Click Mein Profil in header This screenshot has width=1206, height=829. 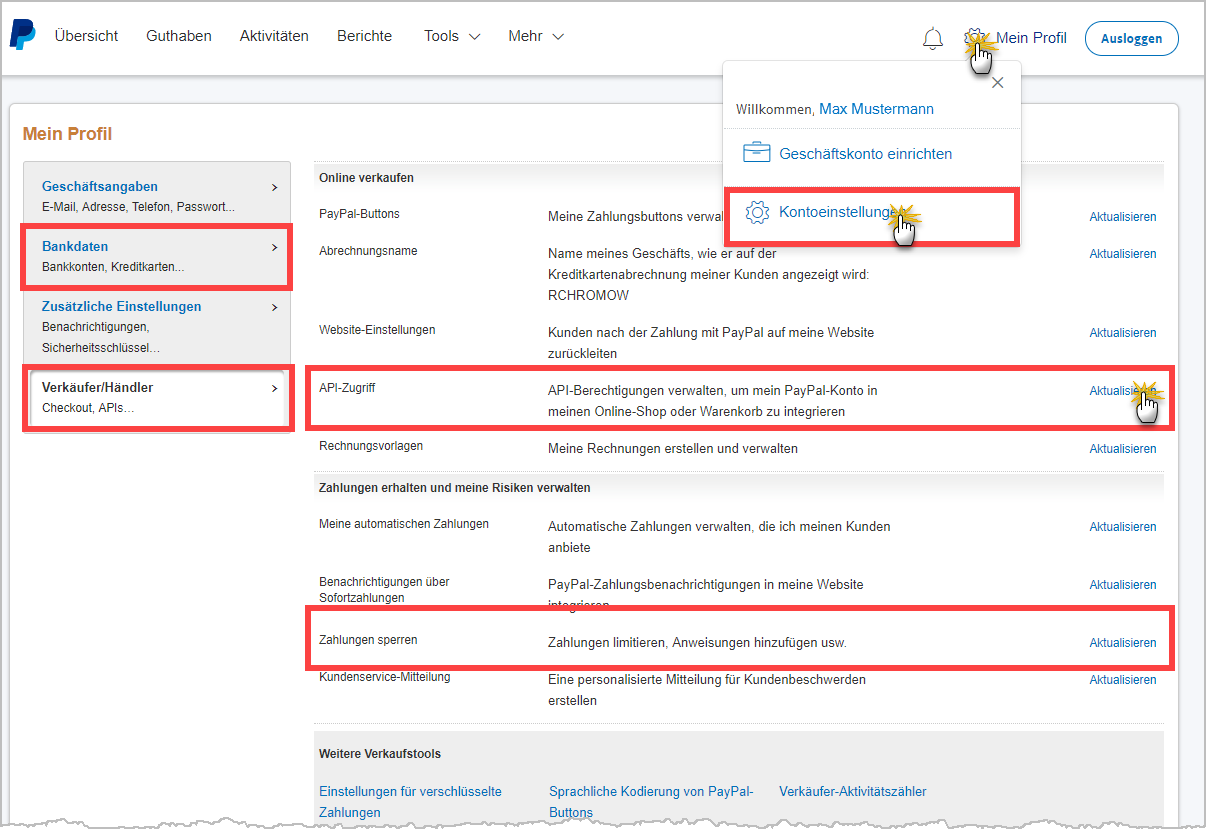pyautogui.click(x=1031, y=38)
